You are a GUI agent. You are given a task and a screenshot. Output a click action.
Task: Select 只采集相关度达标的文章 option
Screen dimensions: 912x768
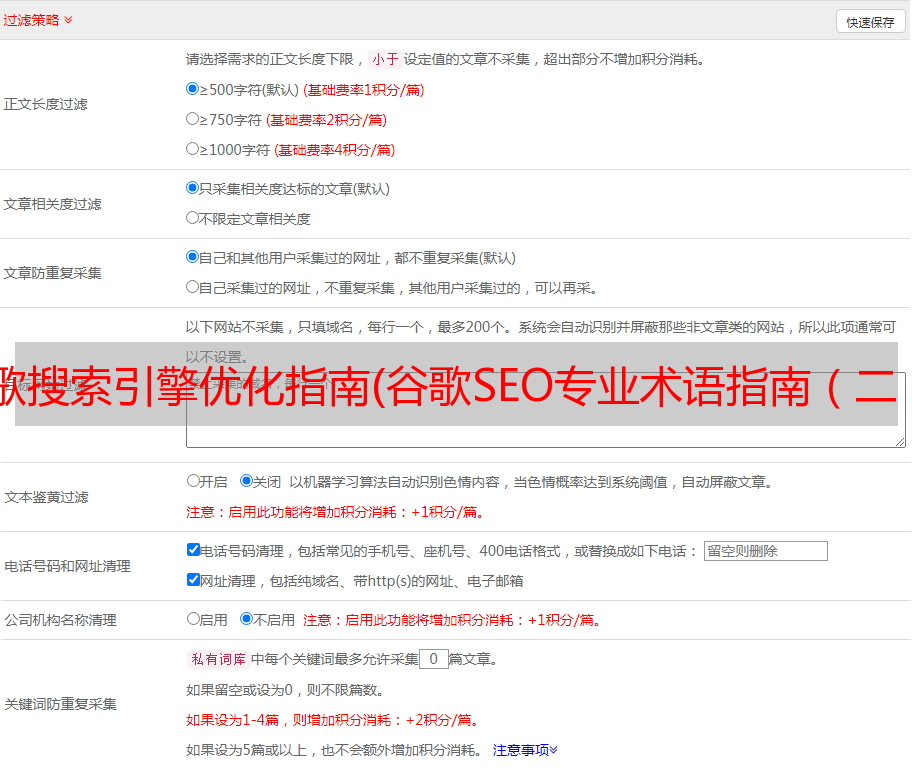pos(193,188)
